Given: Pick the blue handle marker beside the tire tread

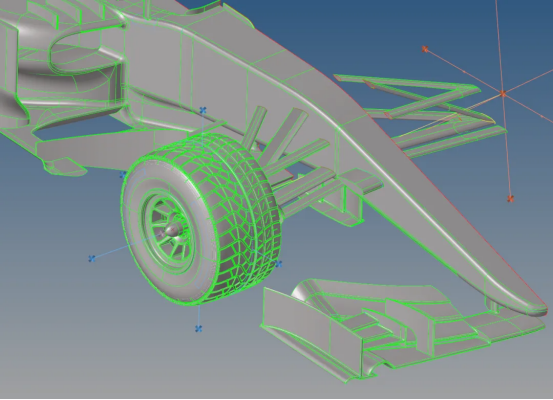Looking at the screenshot, I should click(x=279, y=263).
